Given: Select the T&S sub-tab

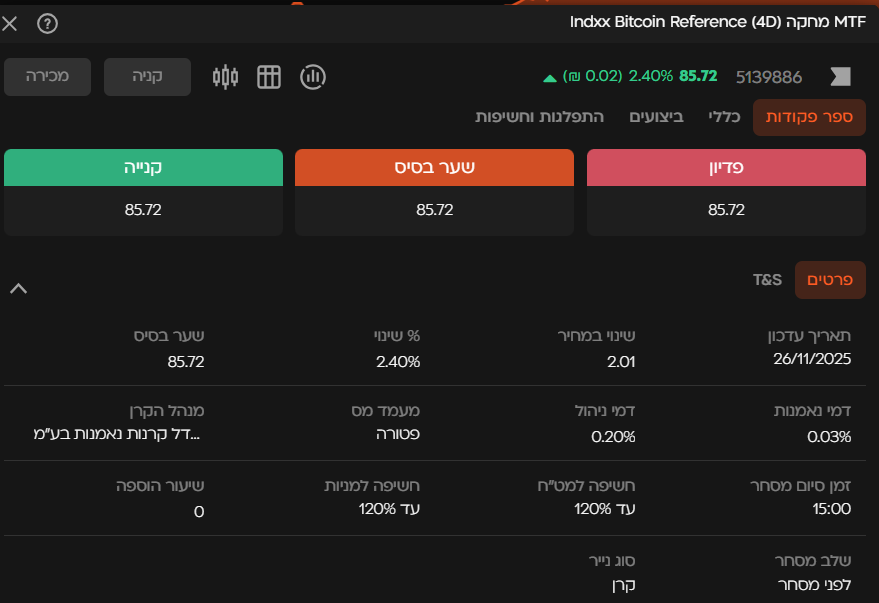Looking at the screenshot, I should click(767, 280).
